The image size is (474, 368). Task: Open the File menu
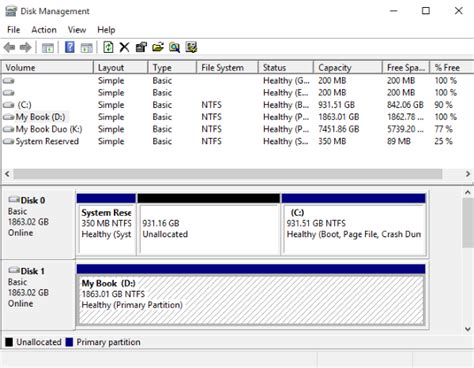pos(14,30)
